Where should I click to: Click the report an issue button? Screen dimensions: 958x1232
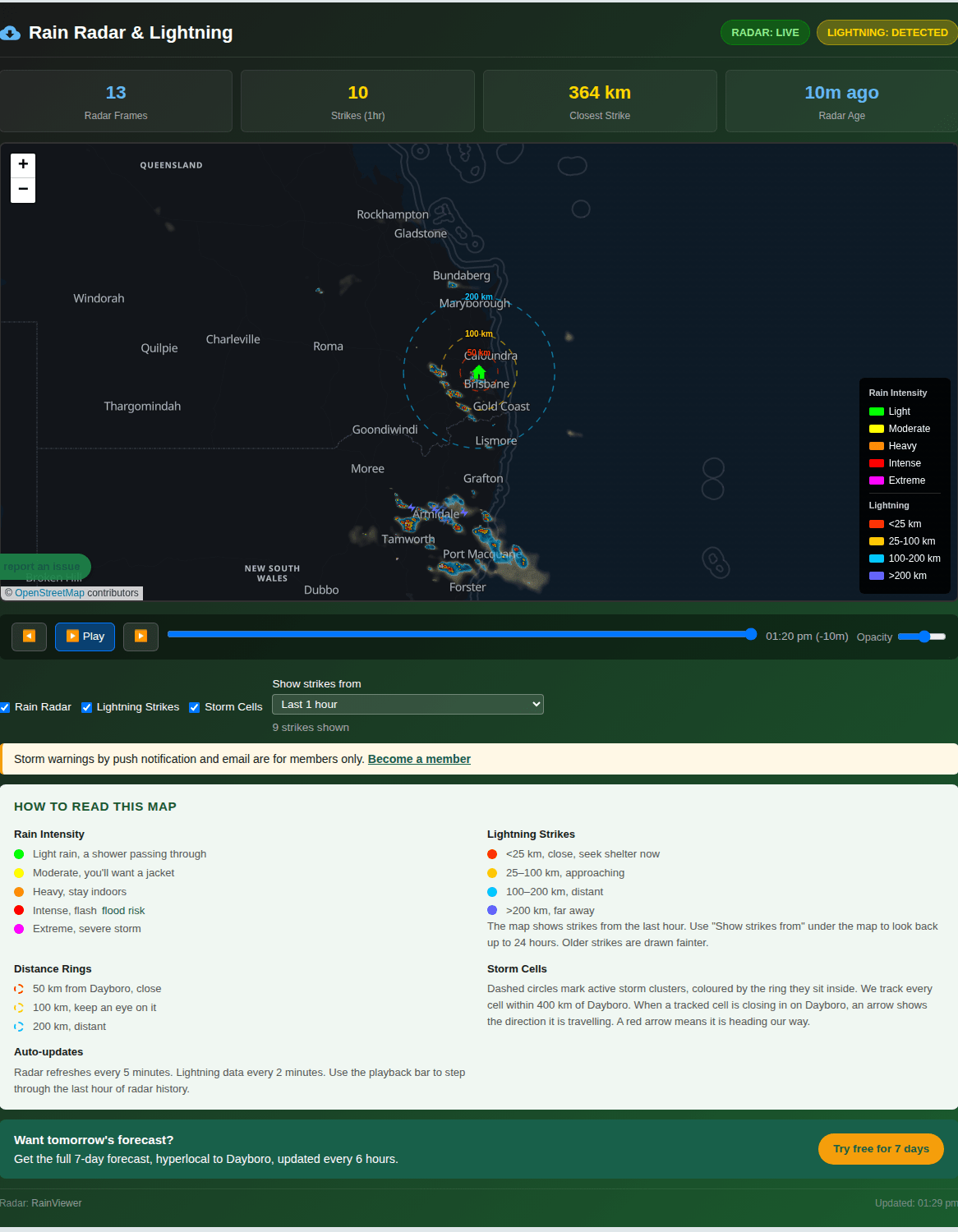pos(44,567)
